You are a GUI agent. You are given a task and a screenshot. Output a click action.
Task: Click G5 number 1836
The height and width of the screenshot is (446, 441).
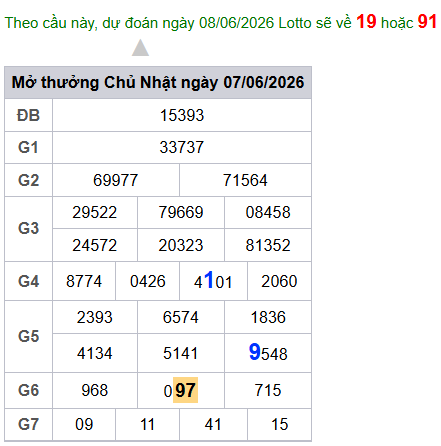point(268,317)
